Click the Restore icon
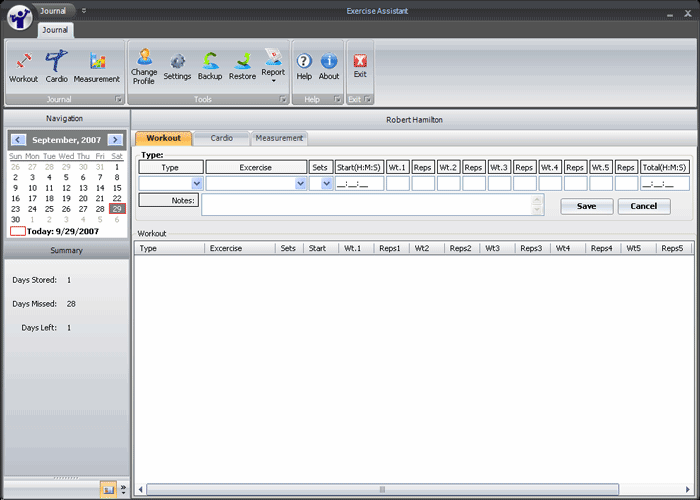This screenshot has width=700, height=500. point(242,61)
